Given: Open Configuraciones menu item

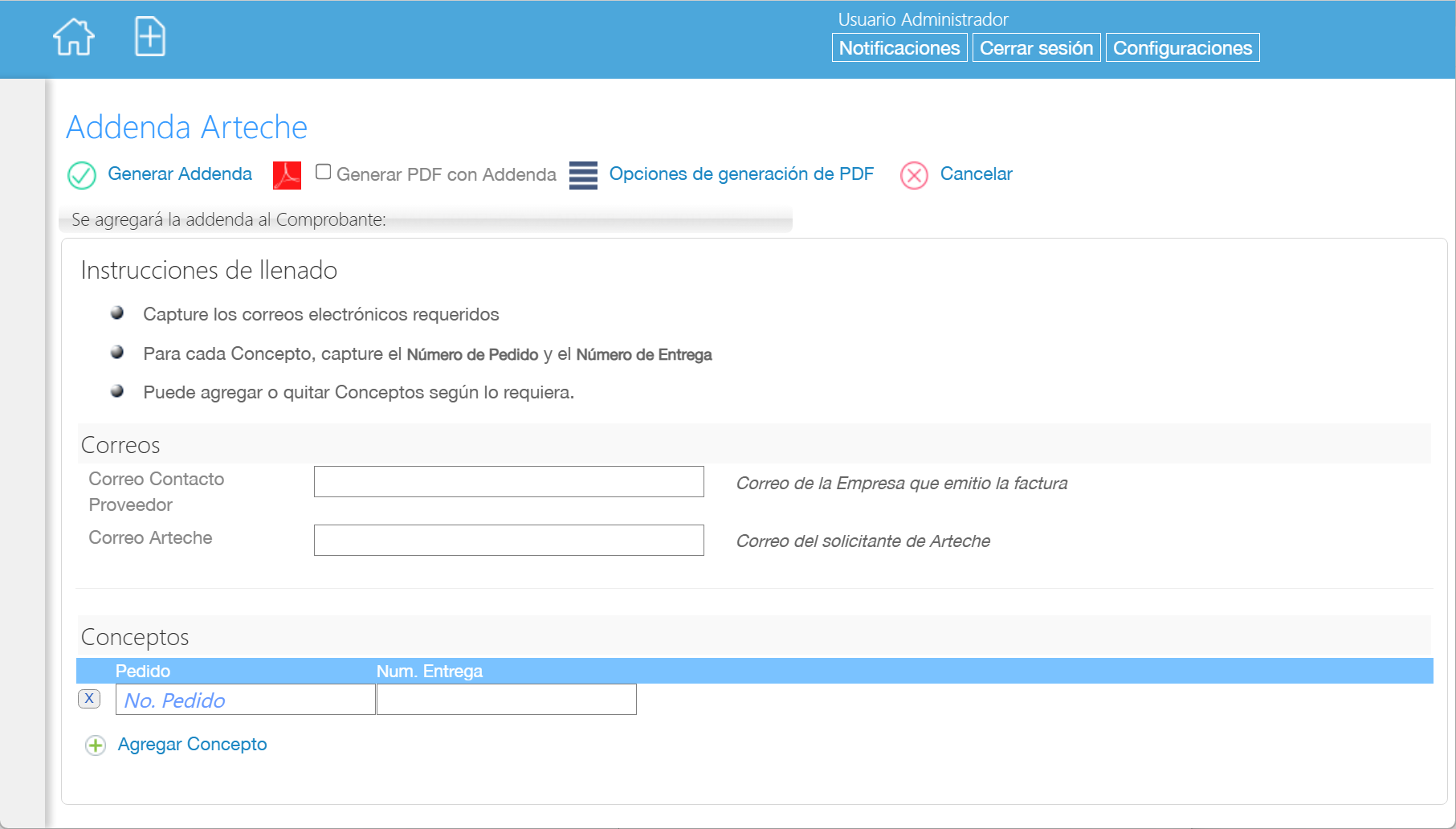Looking at the screenshot, I should tap(1182, 48).
